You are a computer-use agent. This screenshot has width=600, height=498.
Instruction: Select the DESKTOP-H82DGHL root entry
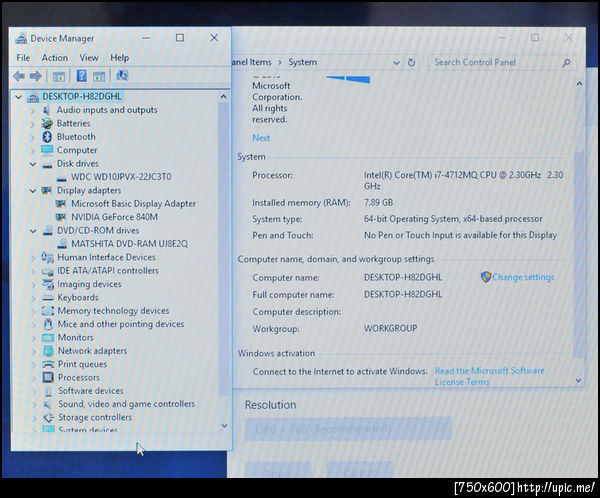pos(82,96)
